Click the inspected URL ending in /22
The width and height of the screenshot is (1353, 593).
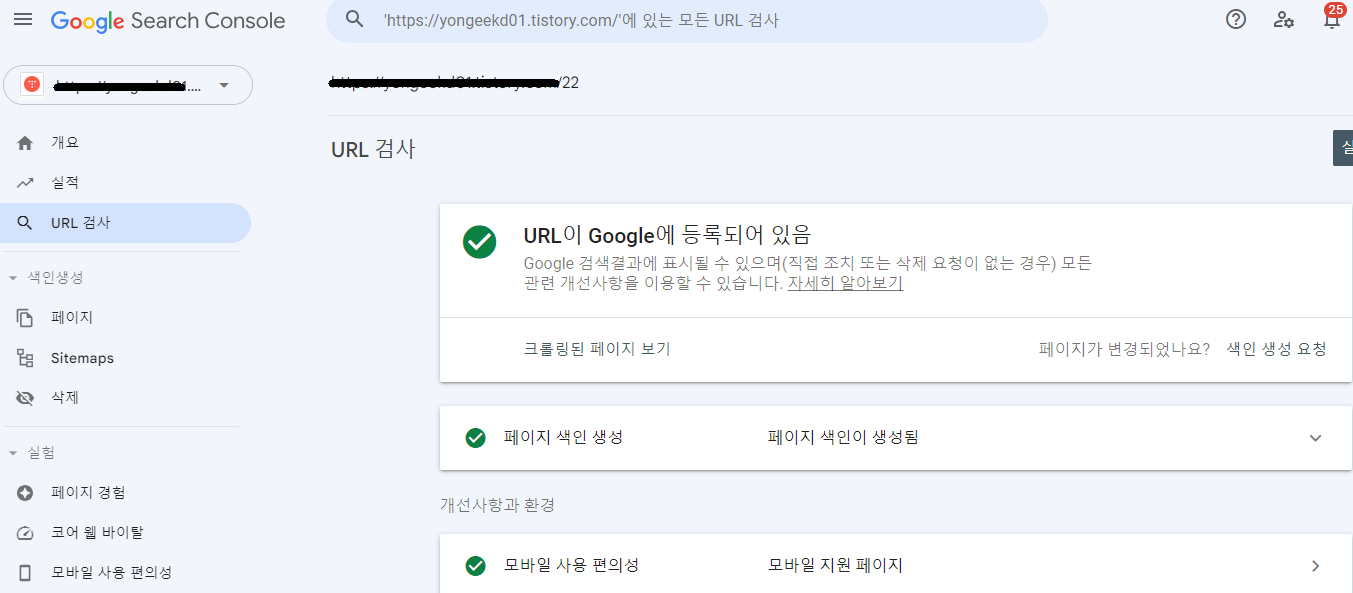tap(454, 82)
